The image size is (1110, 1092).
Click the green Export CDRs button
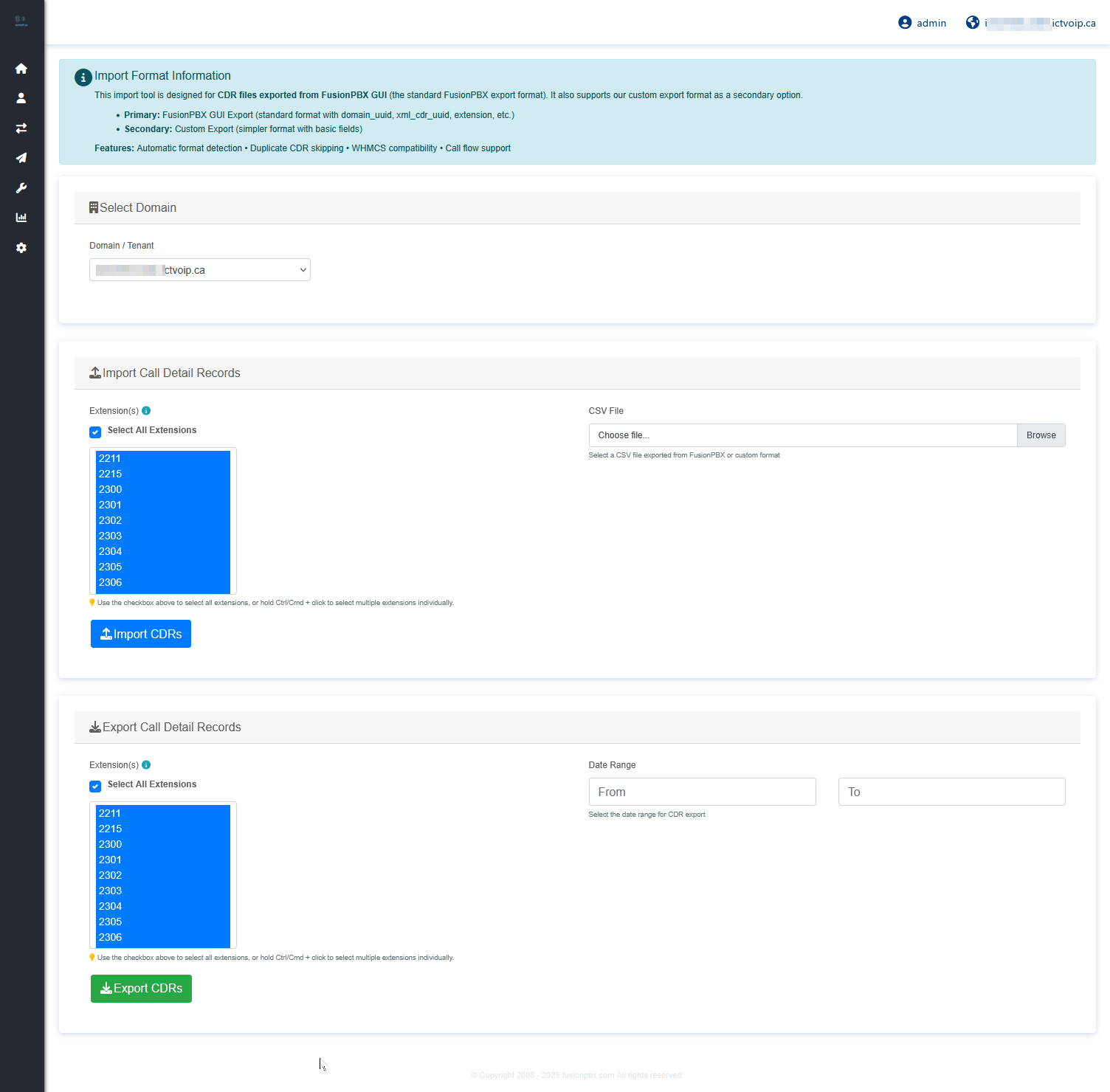pos(140,988)
